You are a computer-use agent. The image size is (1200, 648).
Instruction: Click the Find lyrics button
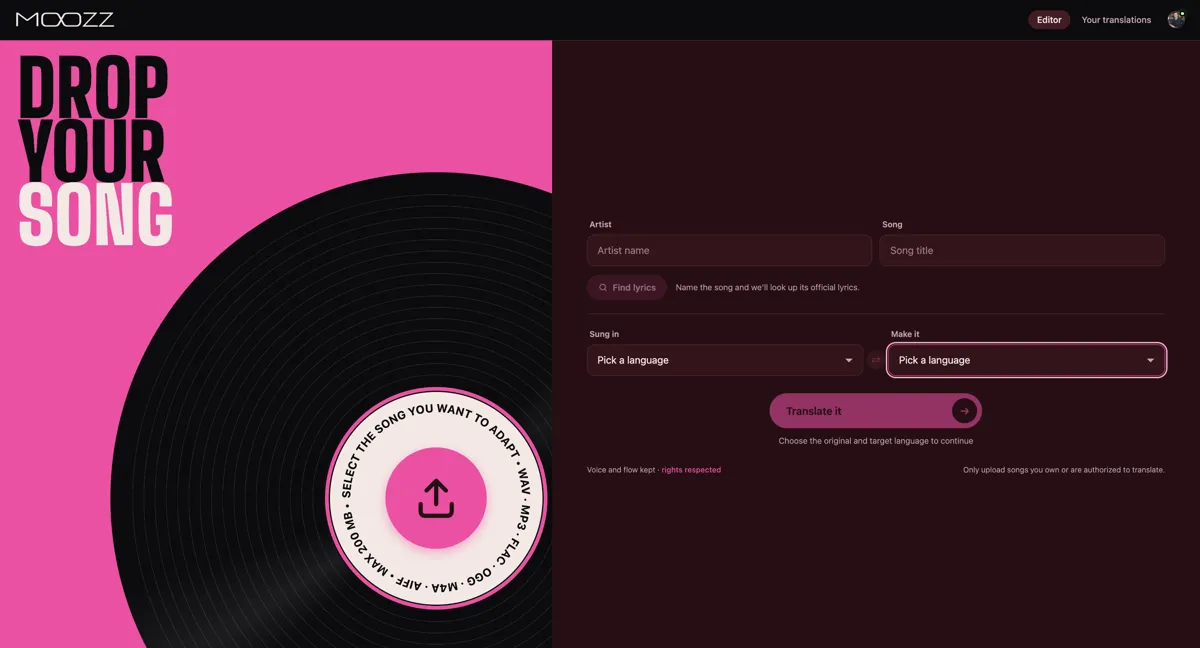click(x=627, y=288)
